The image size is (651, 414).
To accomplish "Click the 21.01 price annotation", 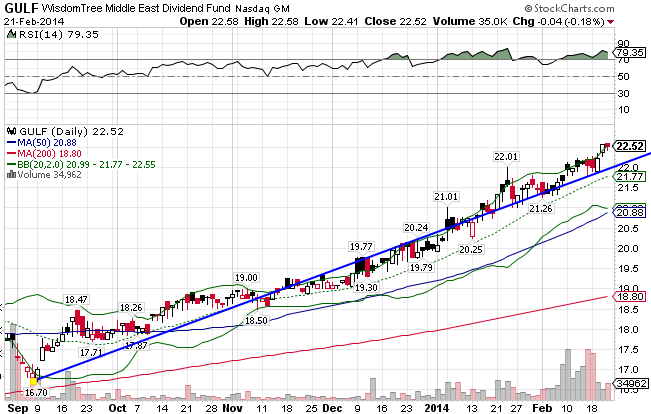I will pos(446,196).
